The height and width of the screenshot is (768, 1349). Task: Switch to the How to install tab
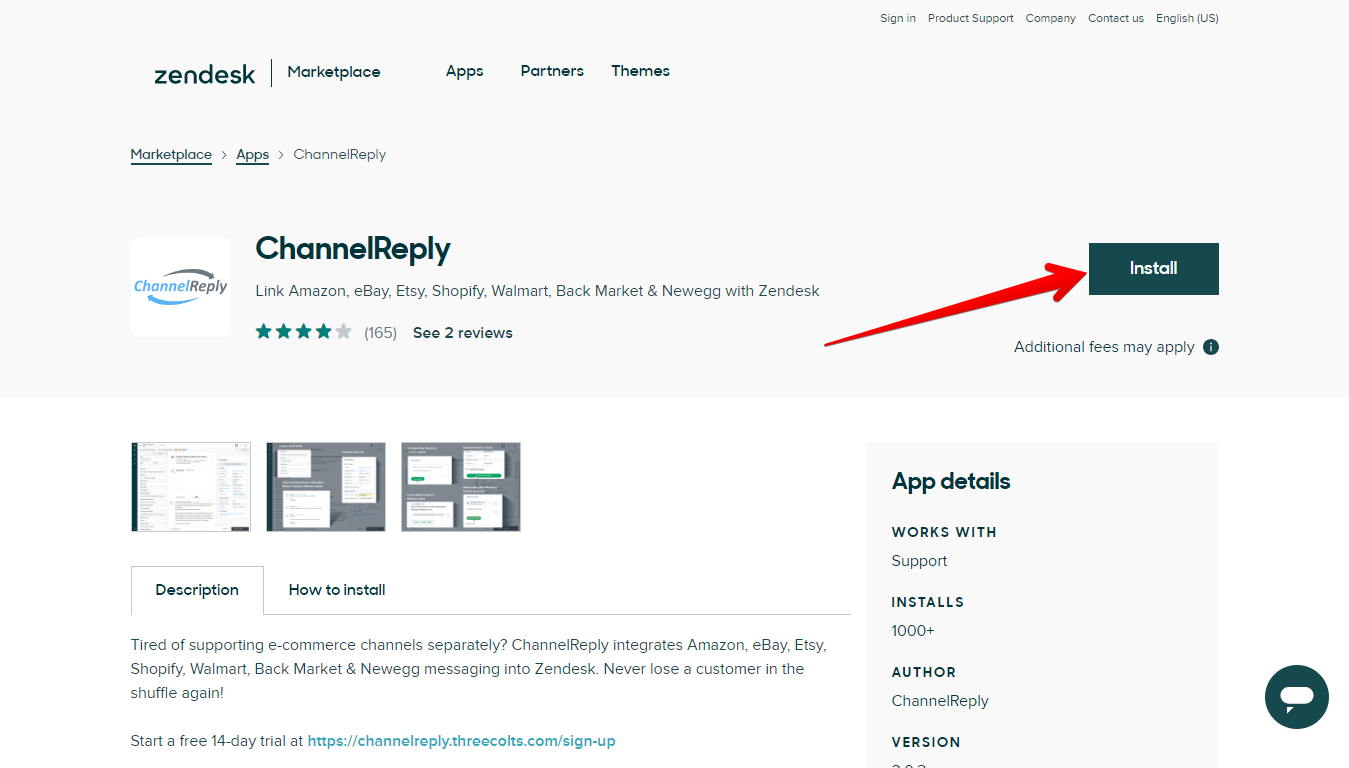[x=337, y=590]
